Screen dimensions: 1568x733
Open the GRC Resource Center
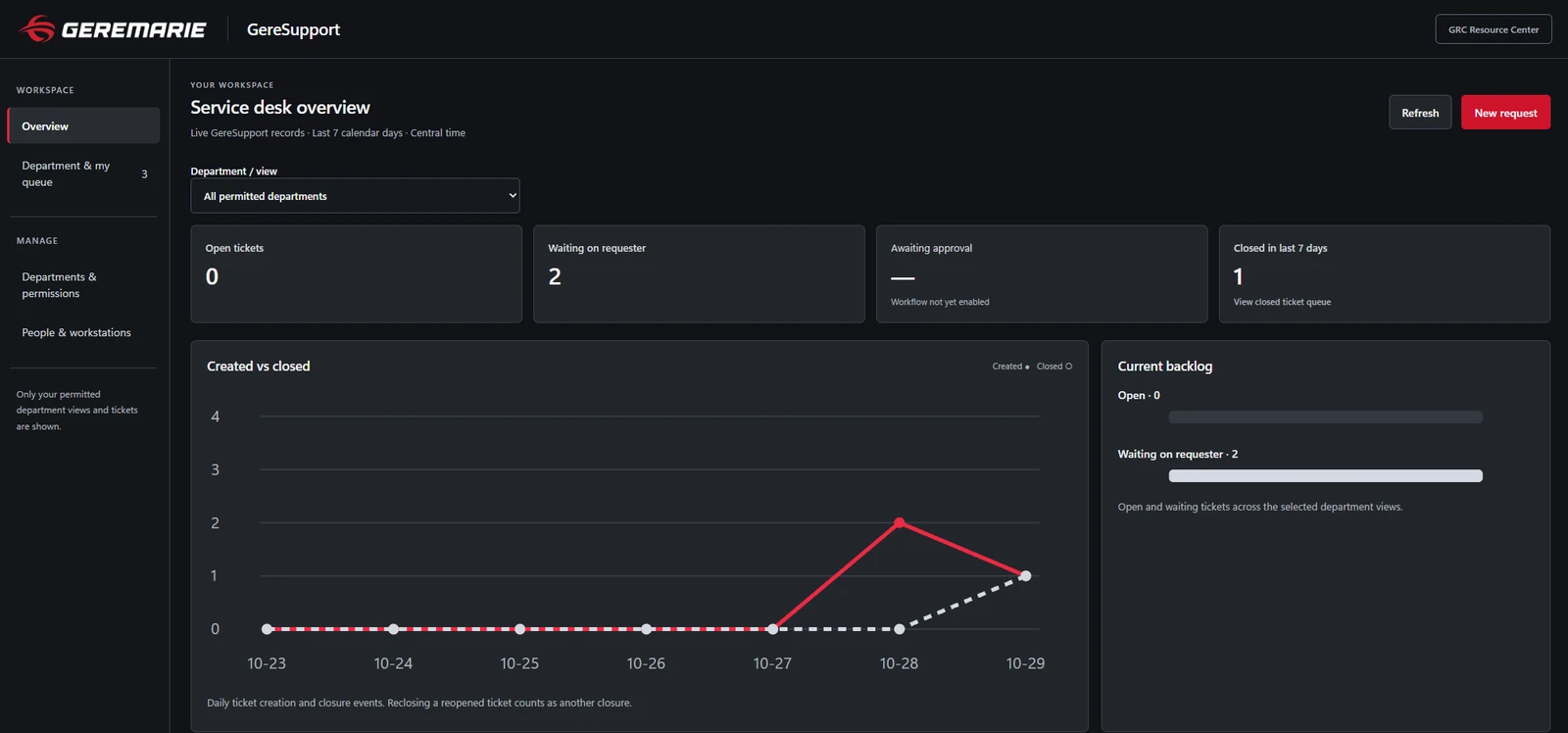[1494, 29]
